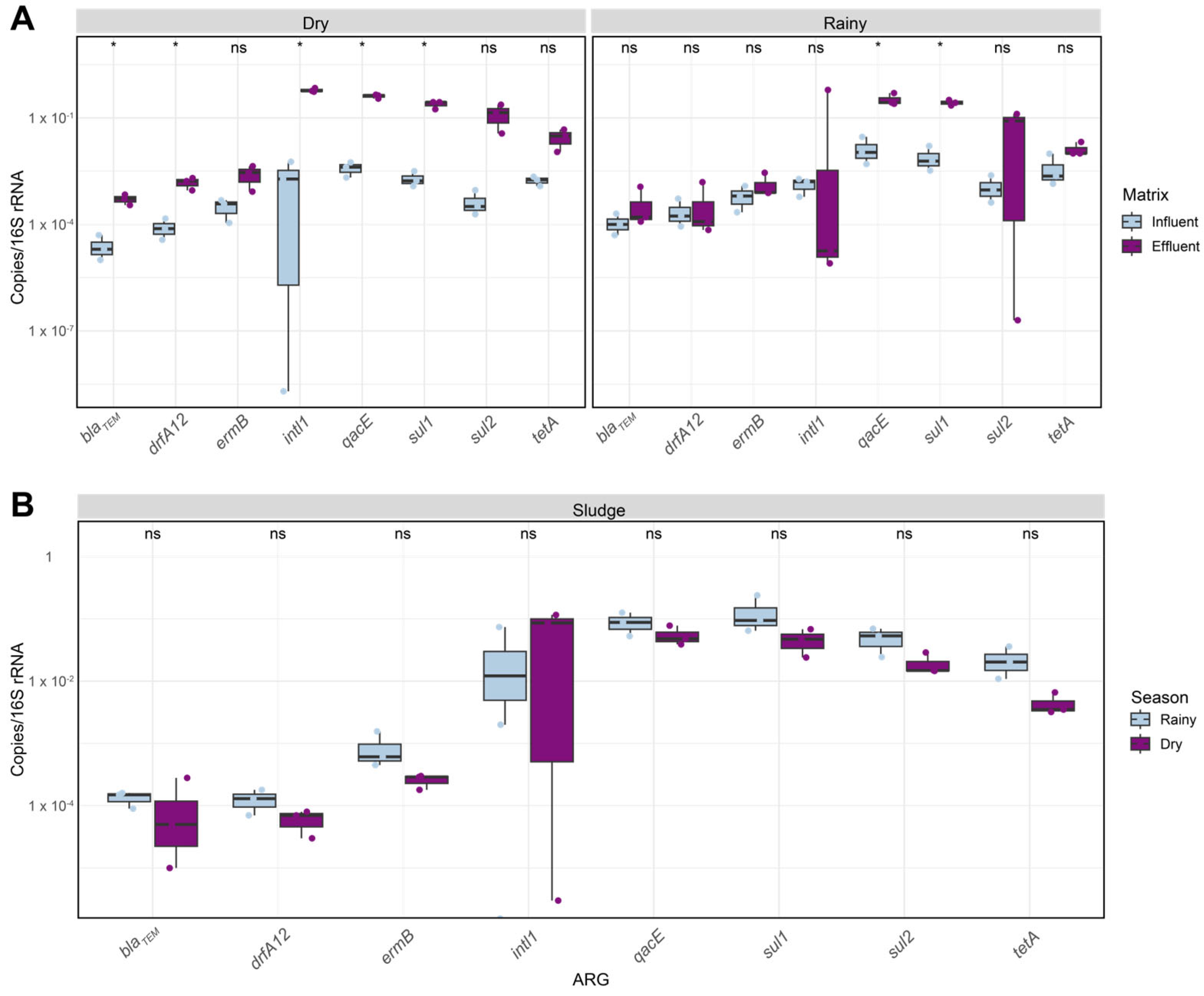Select the Rainy facet header in panel A

846,22
